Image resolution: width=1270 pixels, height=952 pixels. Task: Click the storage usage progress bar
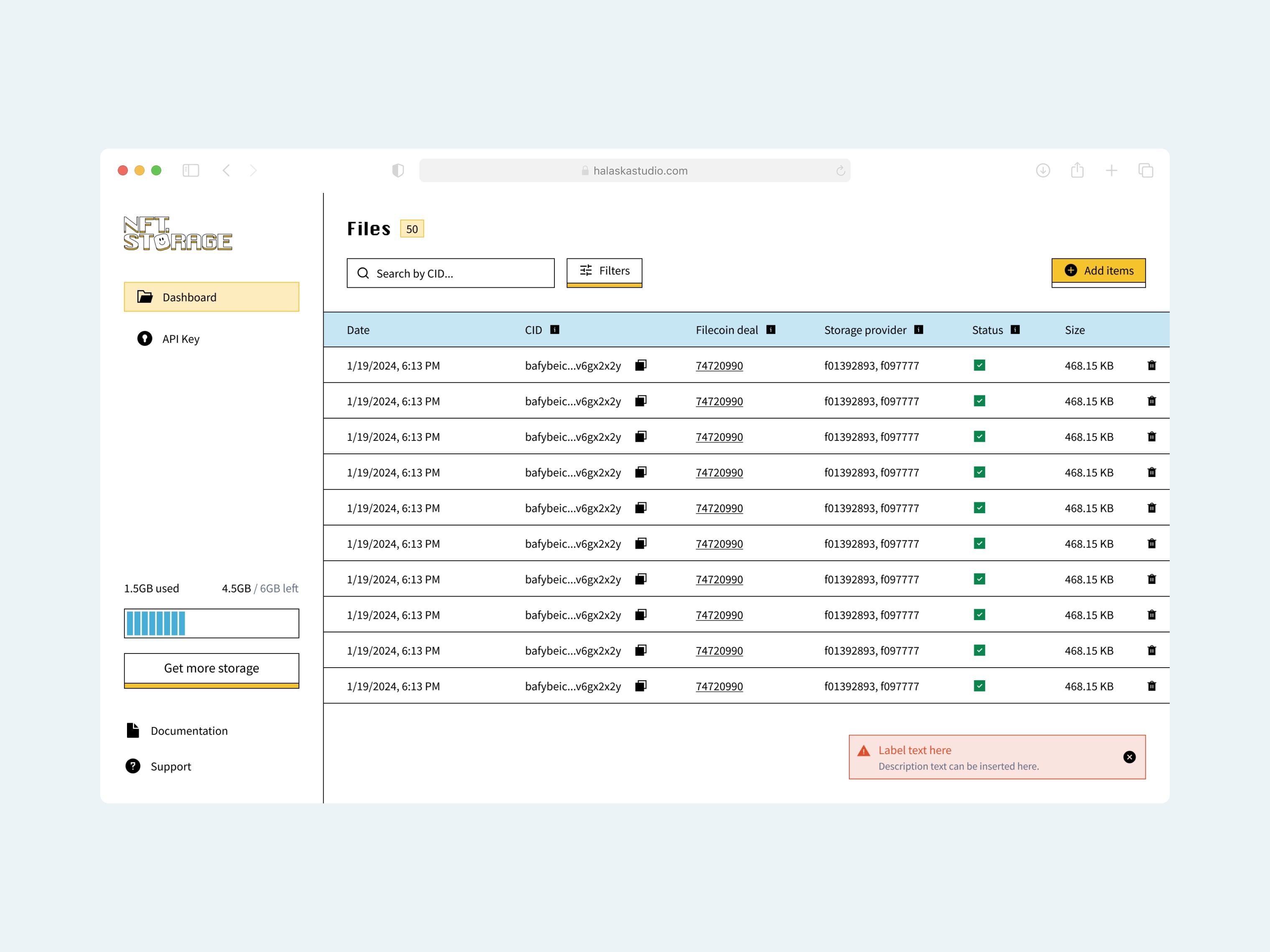211,623
